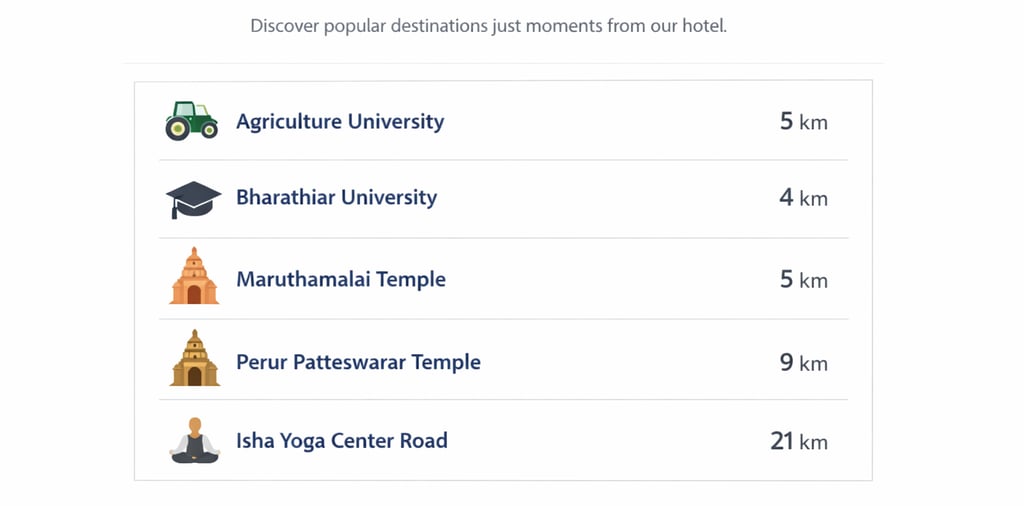Click the green tractor icon
The height and width of the screenshot is (506, 1024).
tap(191, 121)
